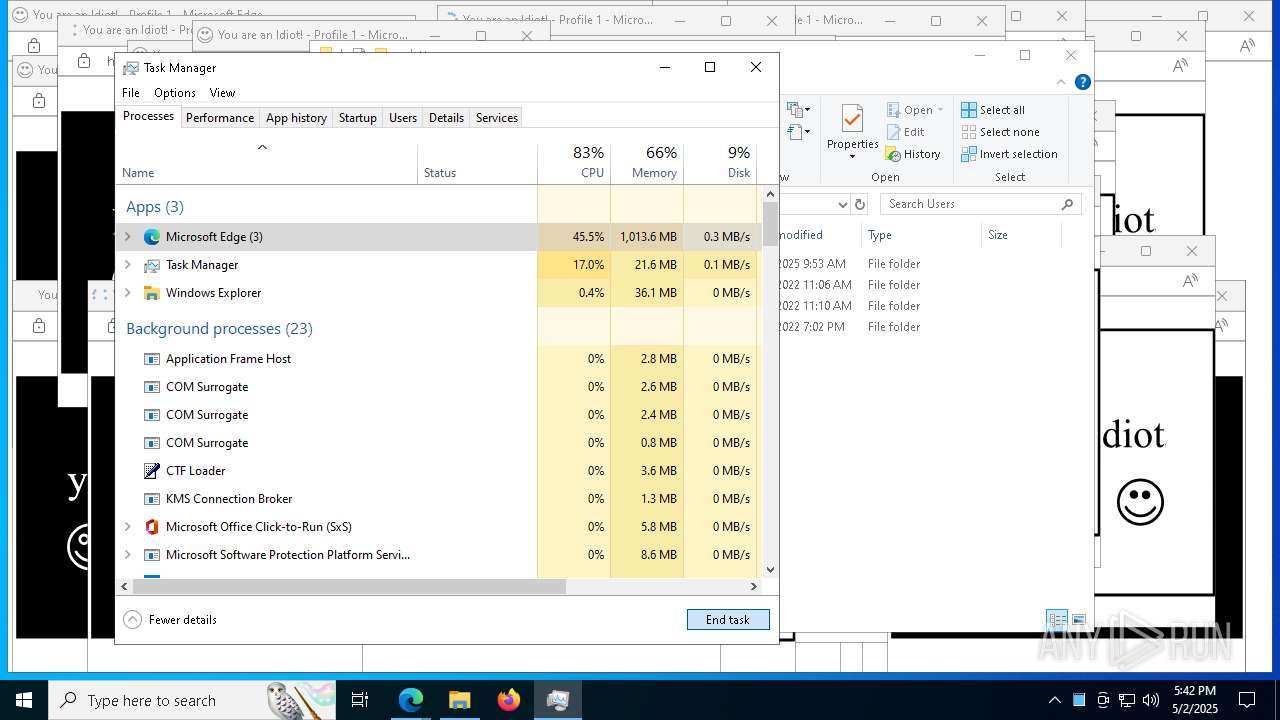Screen dimensions: 1280x720
Task: Sort processes by Disk column
Action: [720, 164]
